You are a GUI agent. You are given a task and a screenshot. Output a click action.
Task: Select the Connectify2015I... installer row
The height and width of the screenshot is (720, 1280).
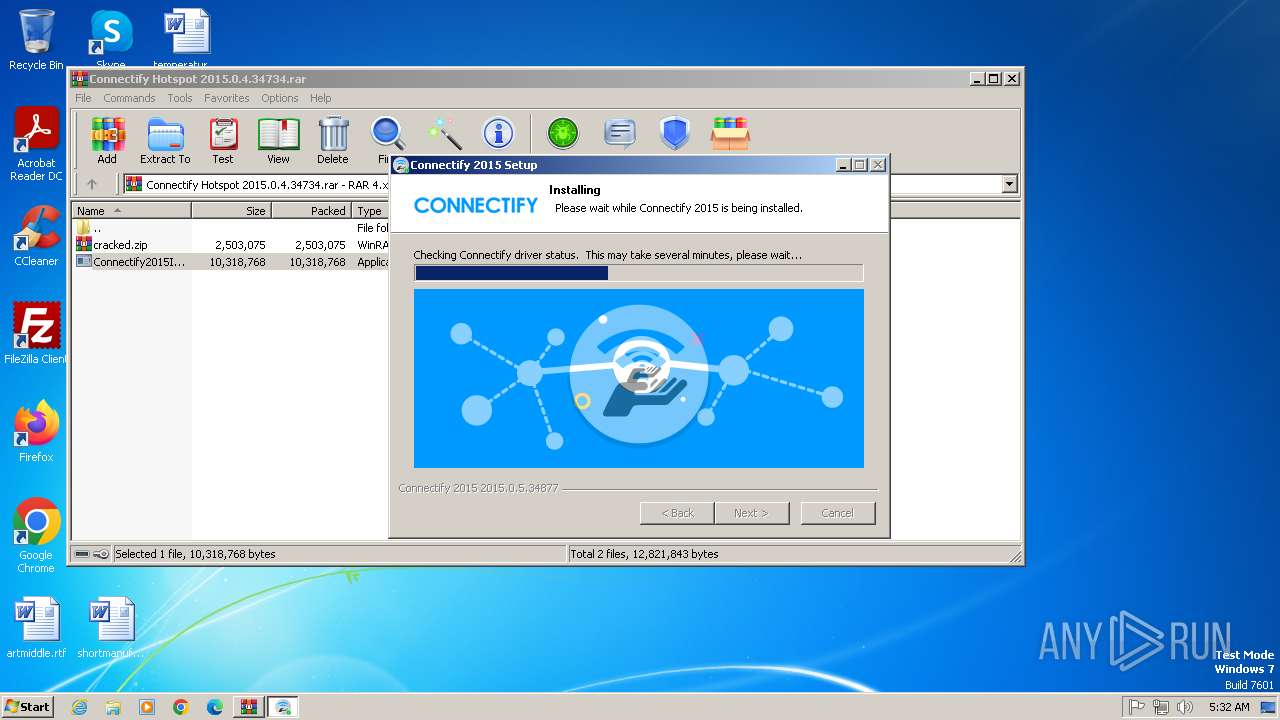point(232,262)
